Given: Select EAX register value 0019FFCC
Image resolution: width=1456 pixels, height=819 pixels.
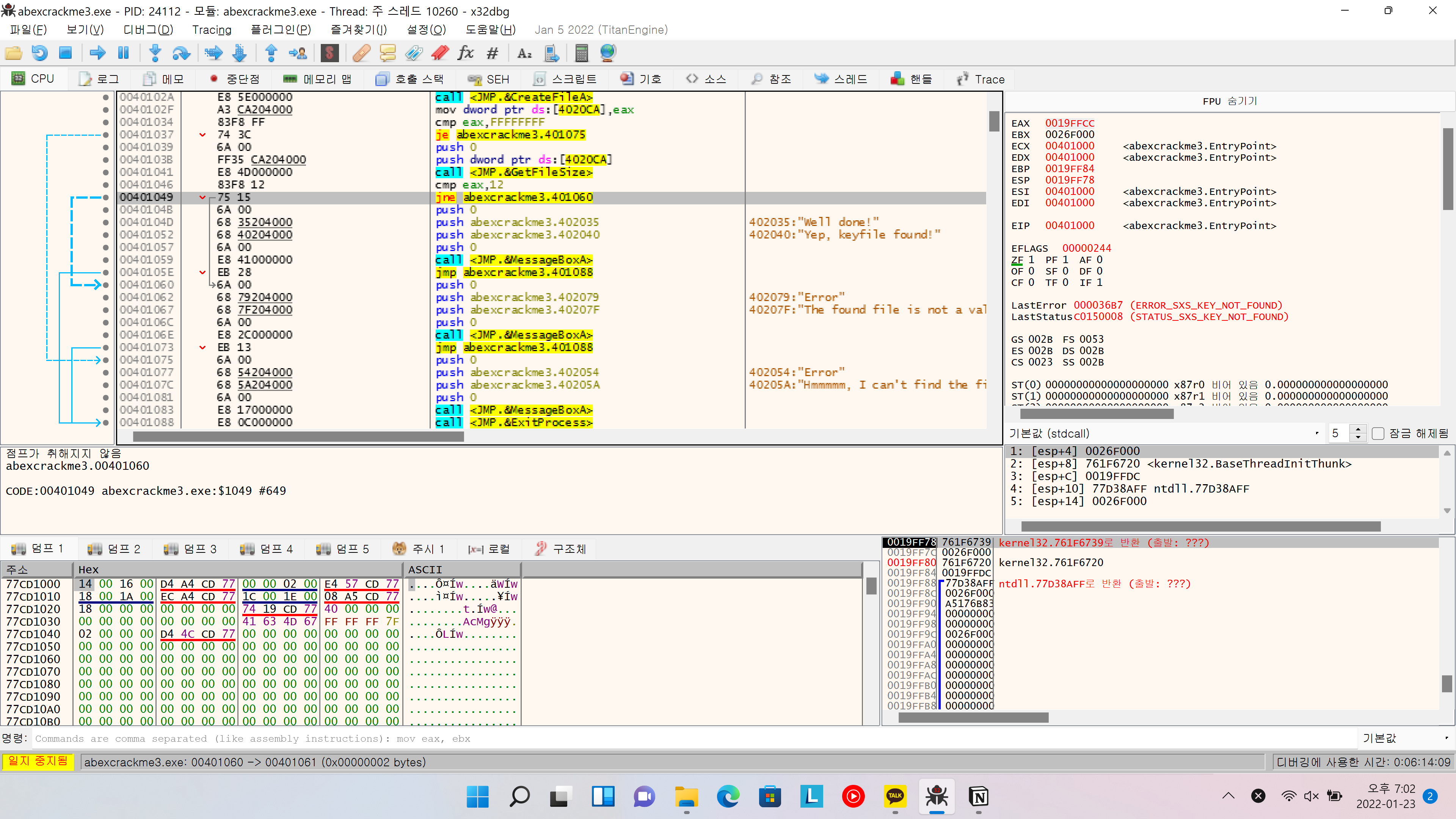Looking at the screenshot, I should [x=1069, y=123].
